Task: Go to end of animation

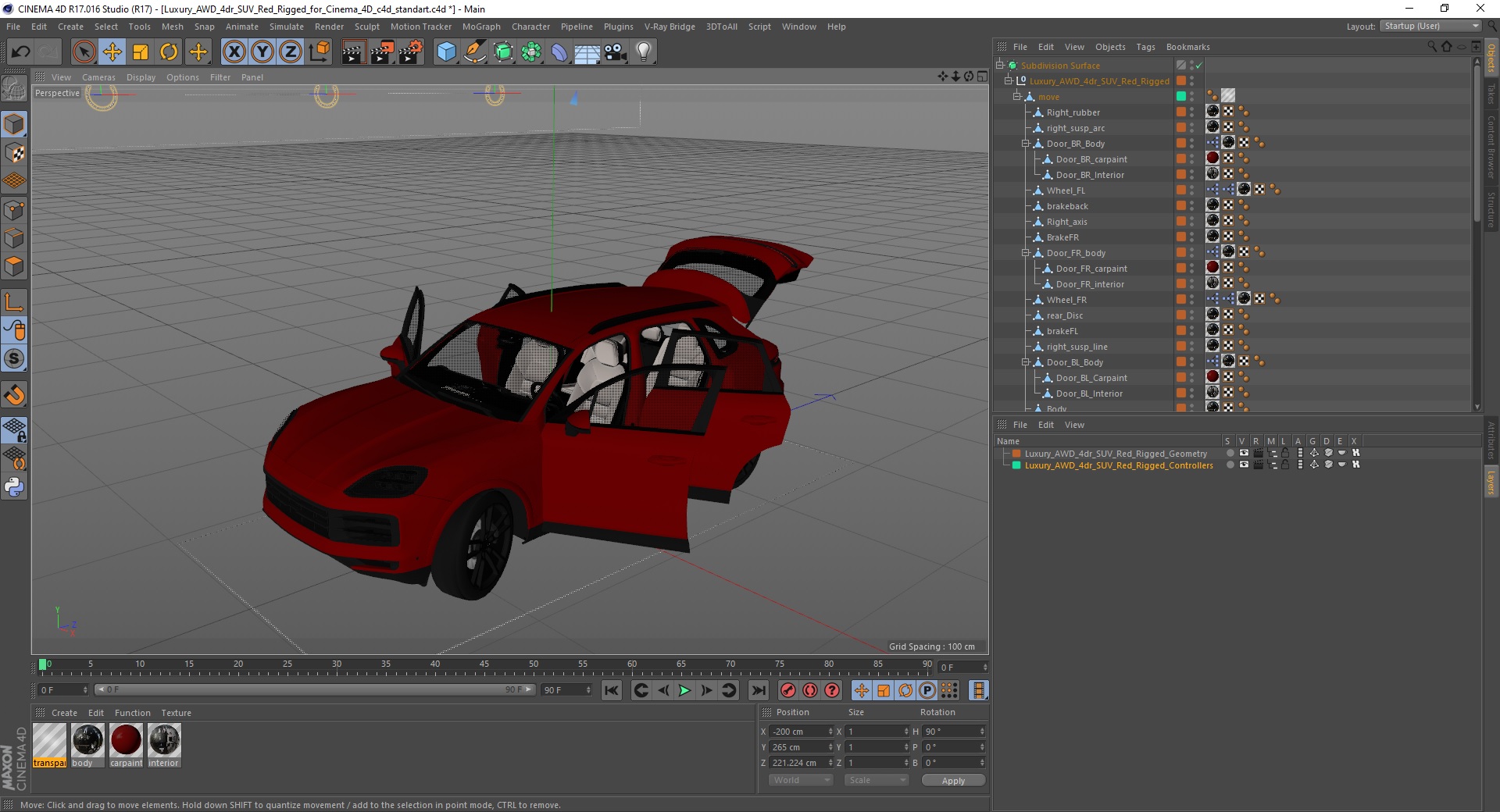Action: pyautogui.click(x=758, y=690)
